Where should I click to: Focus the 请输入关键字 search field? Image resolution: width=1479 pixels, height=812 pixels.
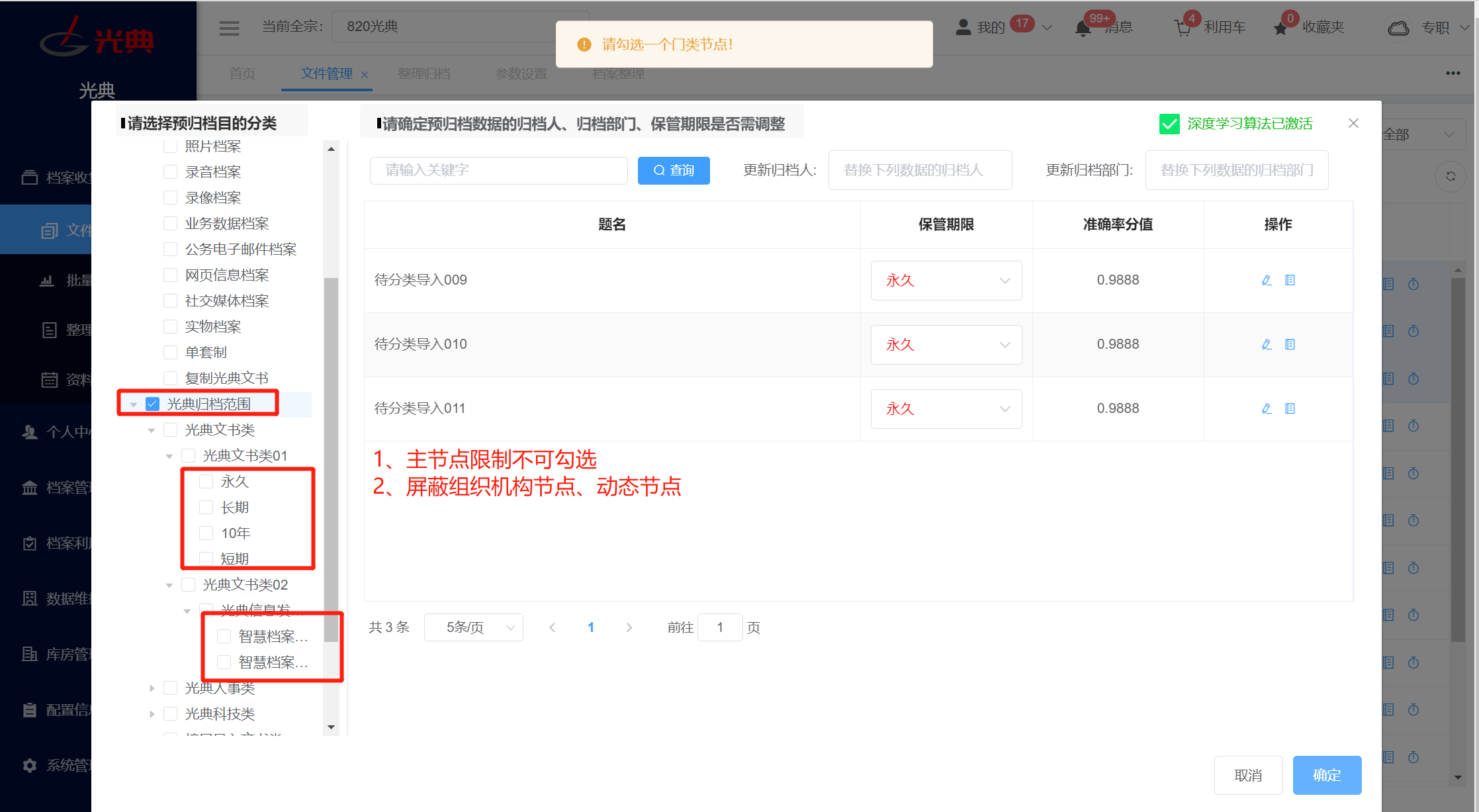(x=498, y=171)
